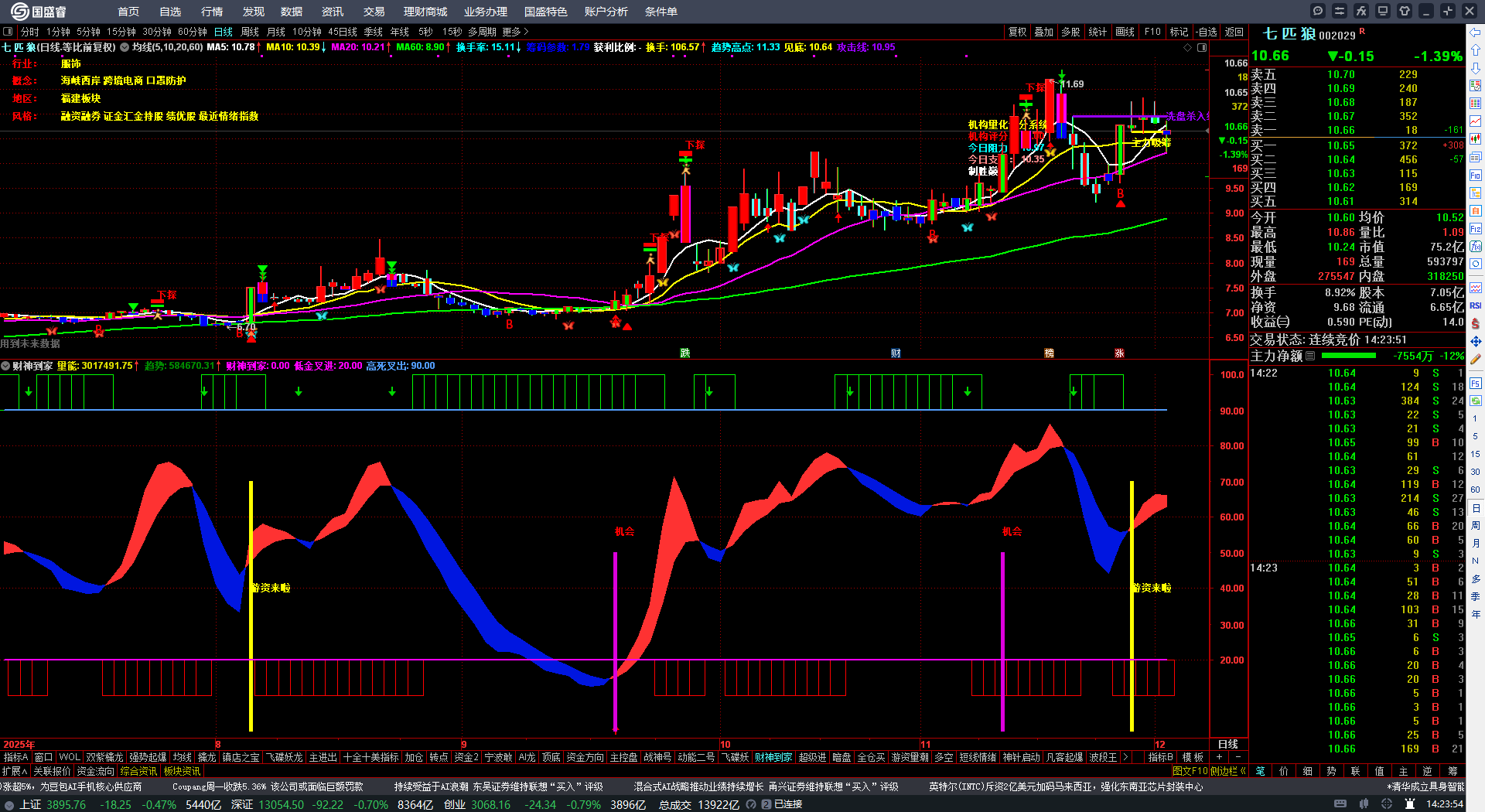Viewport: 1485px width, 812px height.
Task: Click the 返回 back button
Action: click(1234, 32)
